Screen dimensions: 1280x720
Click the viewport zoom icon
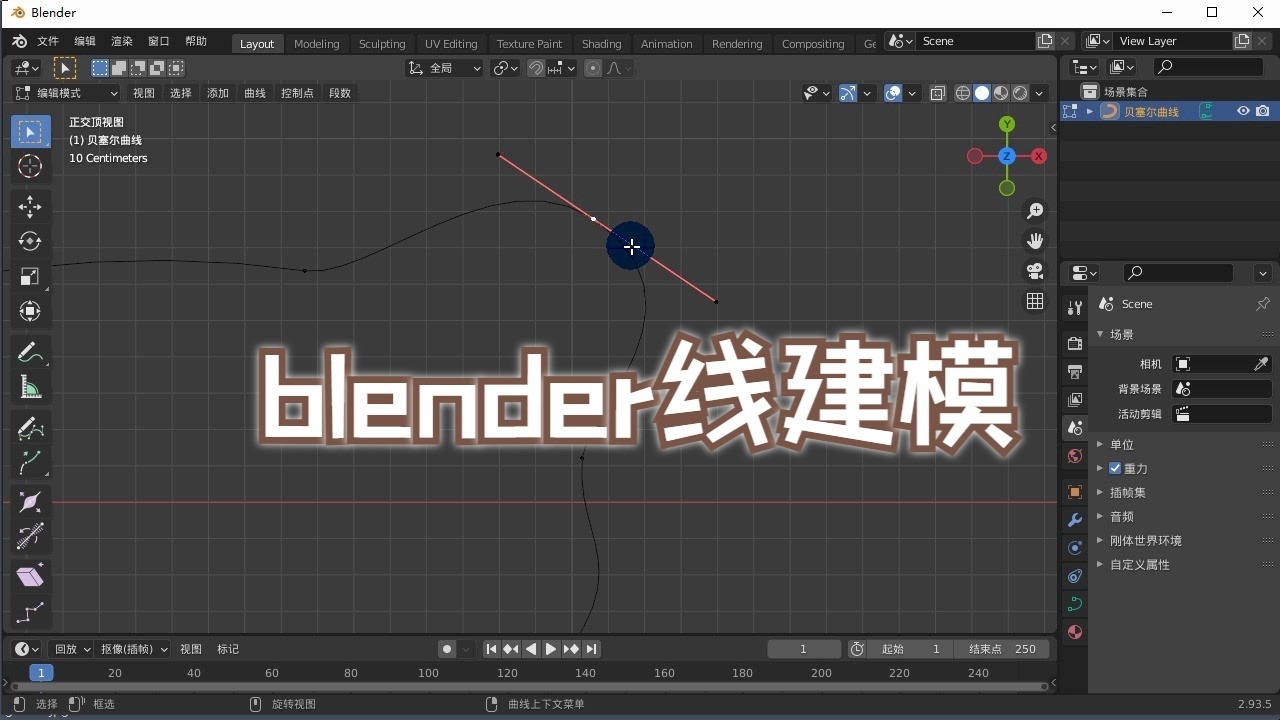point(1035,211)
